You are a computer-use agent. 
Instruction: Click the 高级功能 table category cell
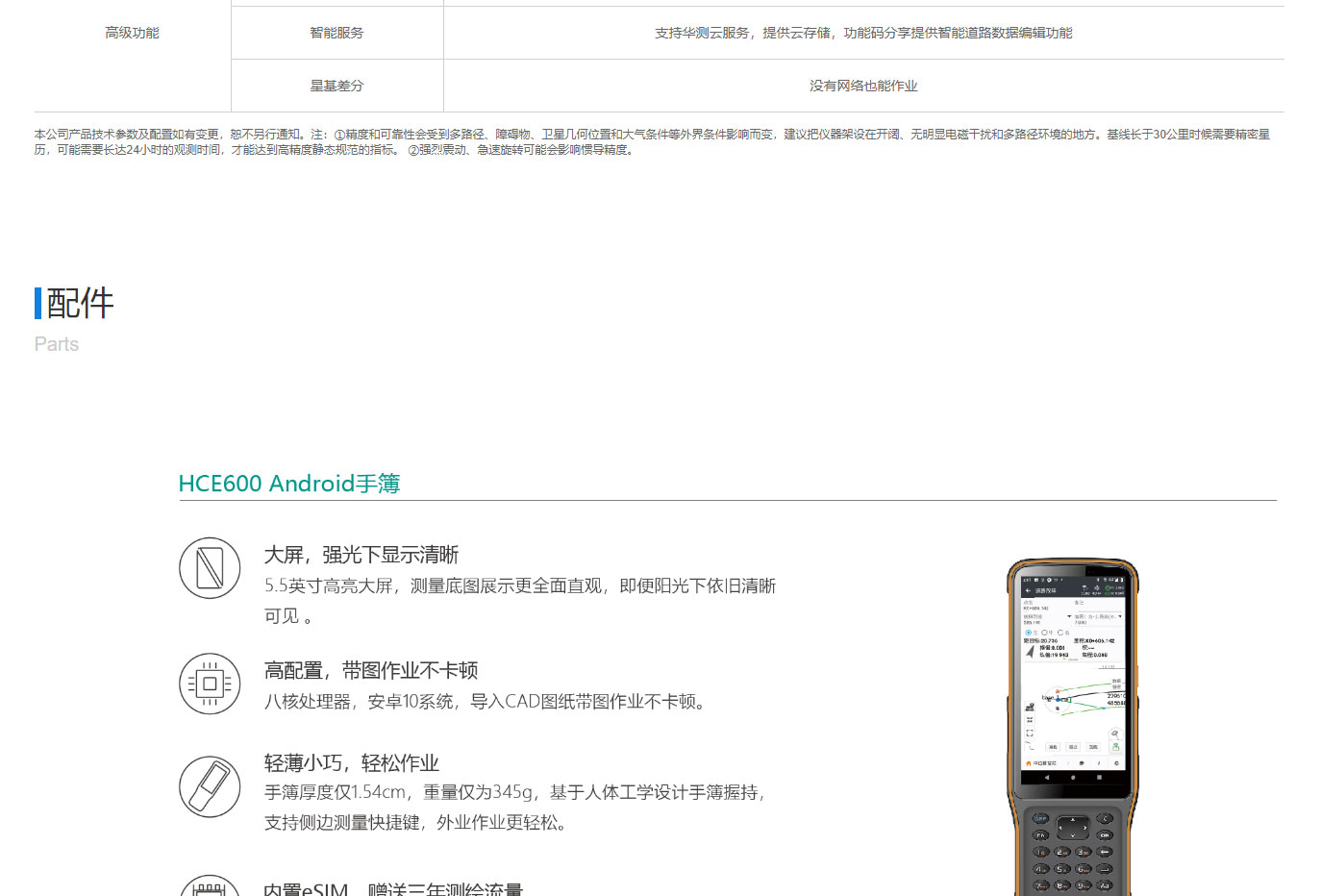point(132,33)
